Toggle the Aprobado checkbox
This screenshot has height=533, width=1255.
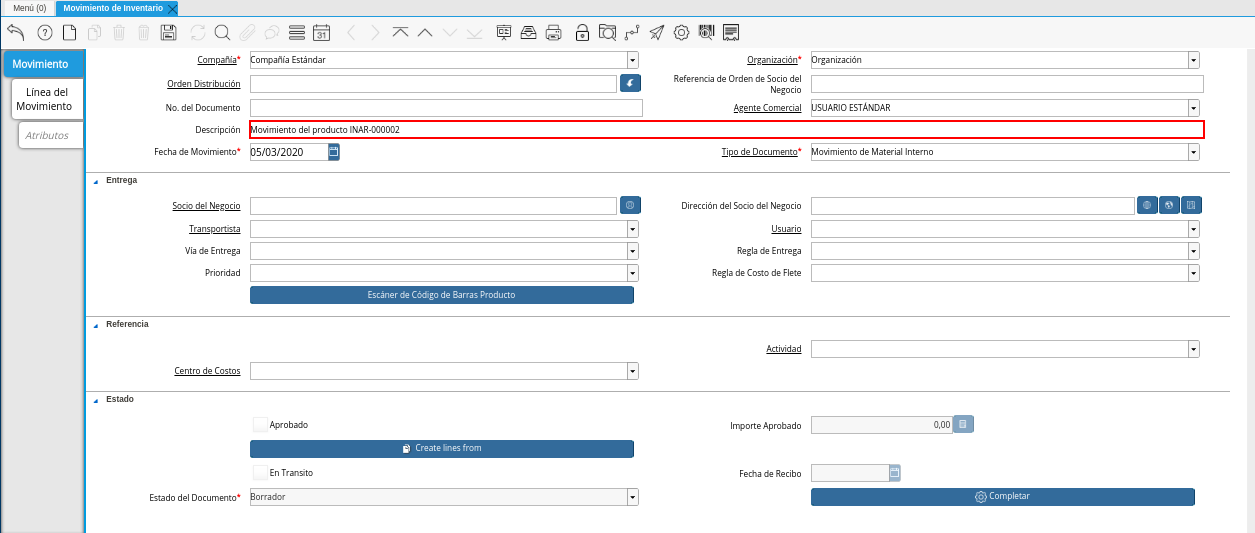pos(260,425)
